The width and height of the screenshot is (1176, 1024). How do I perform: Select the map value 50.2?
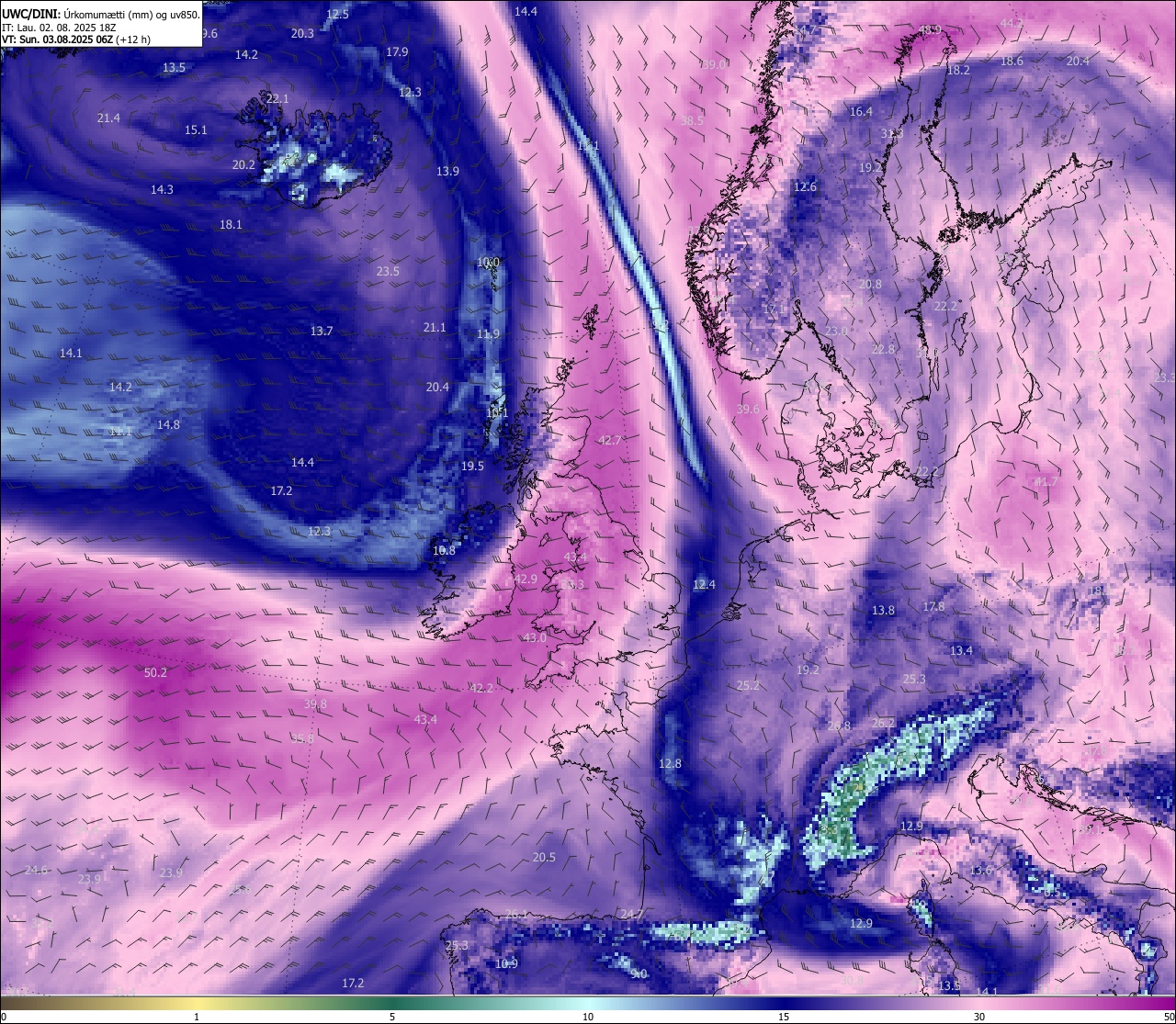pos(156,672)
